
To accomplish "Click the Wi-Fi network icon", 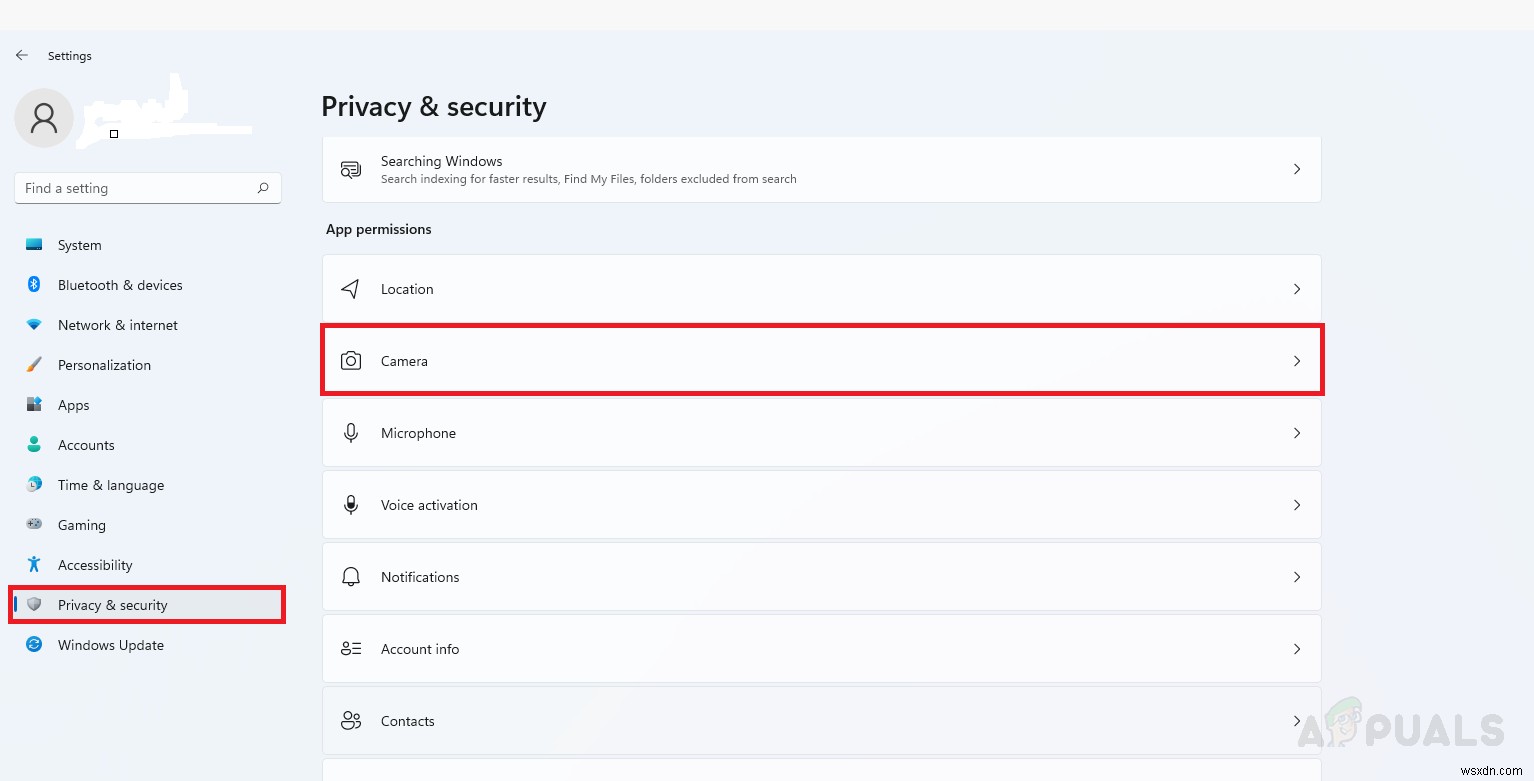I will 34,325.
